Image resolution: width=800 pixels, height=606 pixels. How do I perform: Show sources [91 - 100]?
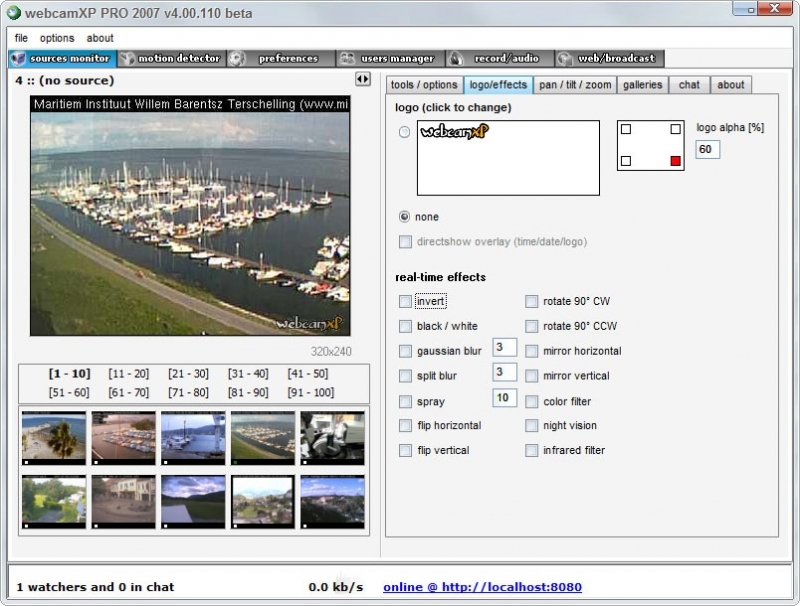coord(311,393)
